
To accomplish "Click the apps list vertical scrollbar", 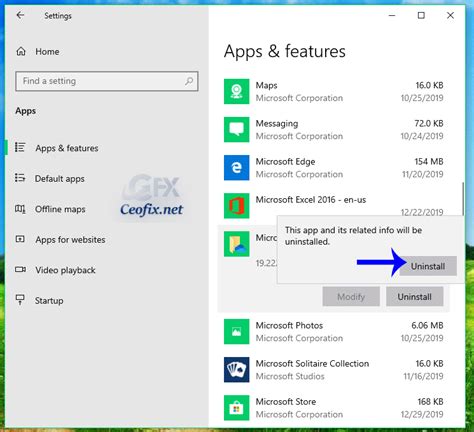I will [463, 199].
